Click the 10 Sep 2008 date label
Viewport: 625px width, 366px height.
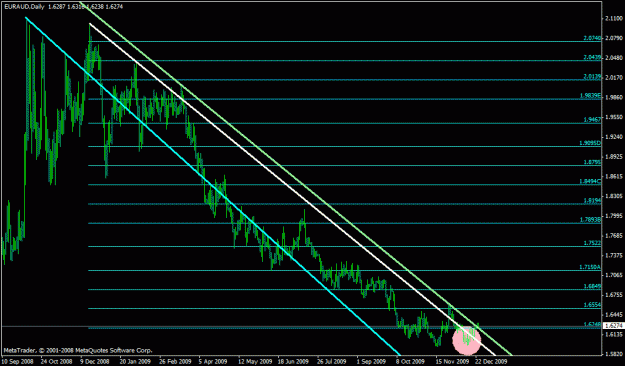(x=17, y=362)
